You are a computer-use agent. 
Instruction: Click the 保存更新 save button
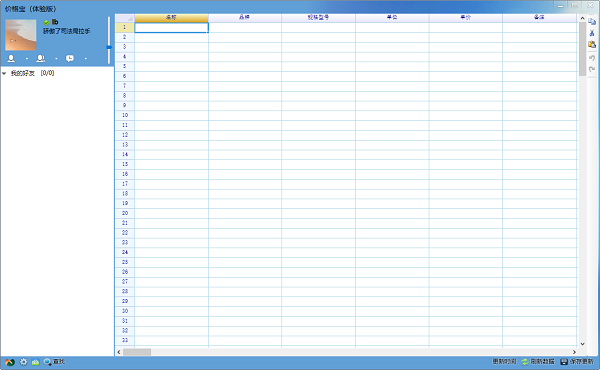[x=577, y=362]
